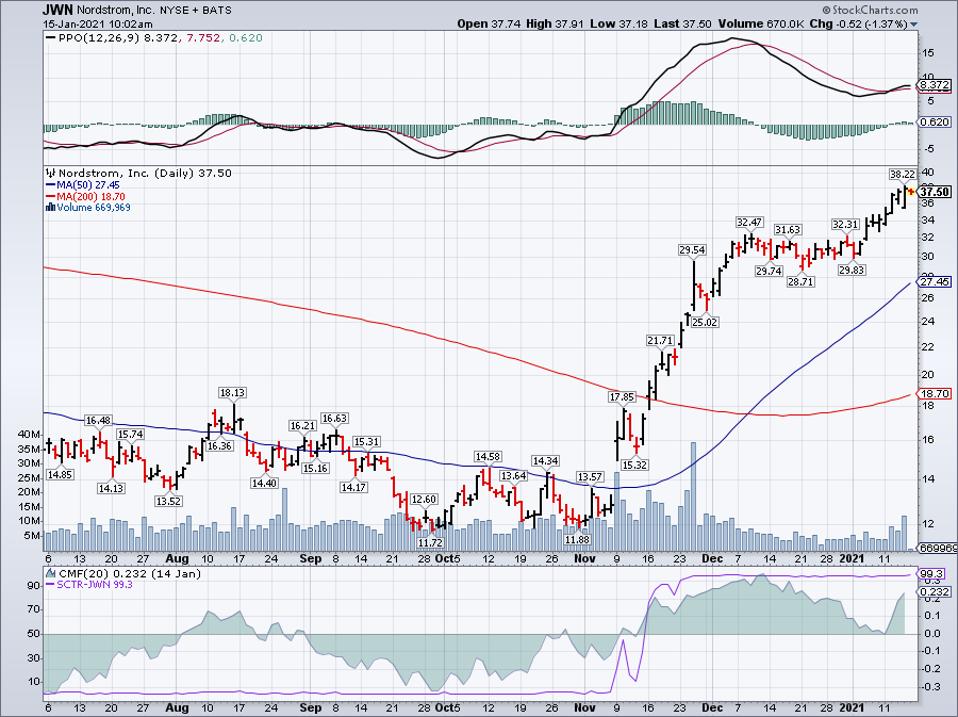Screen dimensions: 958x717
Task: Click the CMF area chart legend icon
Action: (x=51, y=573)
